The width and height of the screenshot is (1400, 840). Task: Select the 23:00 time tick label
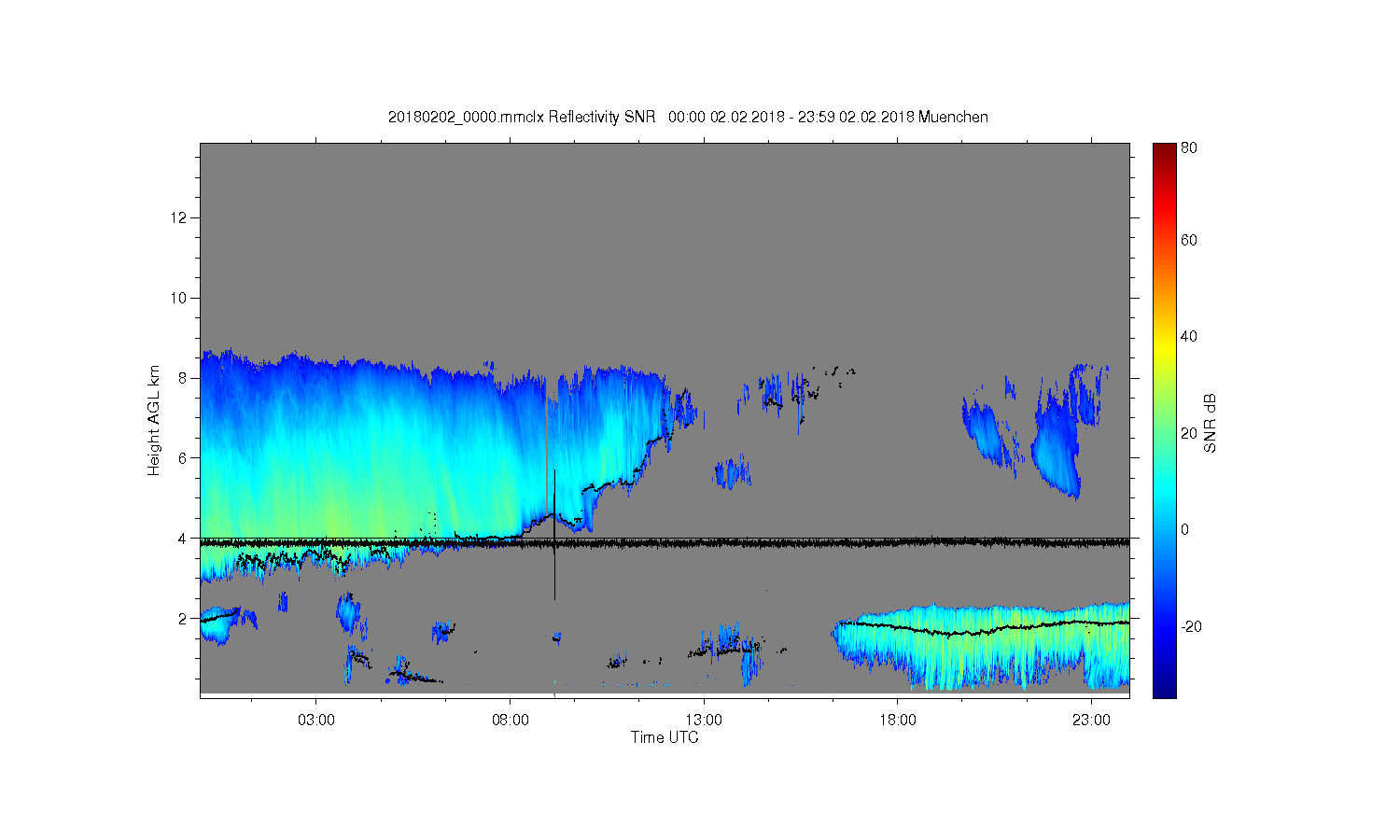(x=1091, y=720)
